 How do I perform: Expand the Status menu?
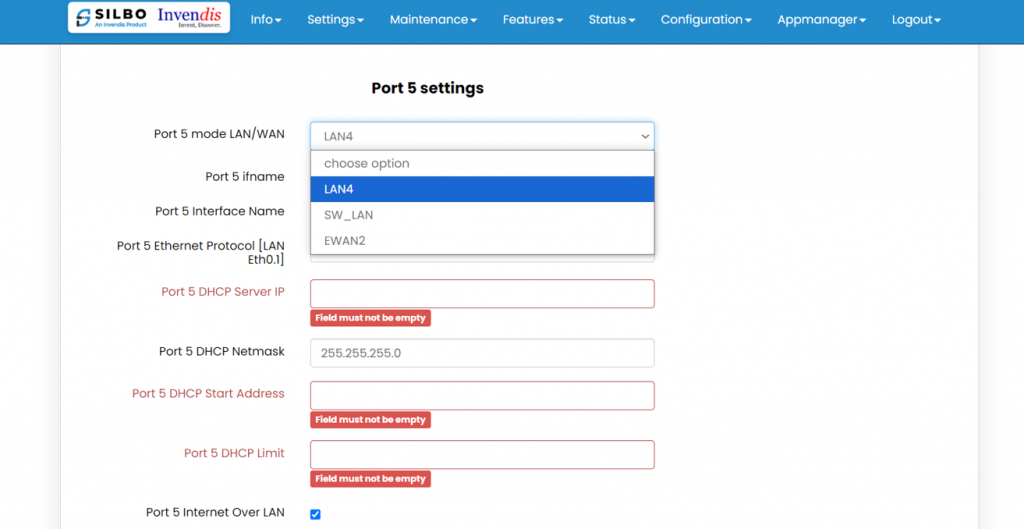[611, 20]
